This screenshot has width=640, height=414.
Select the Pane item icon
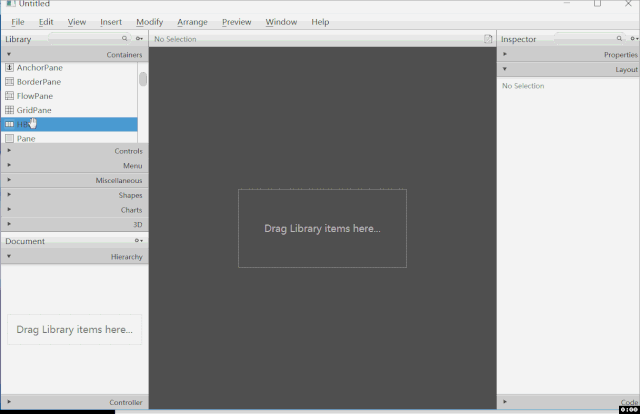9,138
